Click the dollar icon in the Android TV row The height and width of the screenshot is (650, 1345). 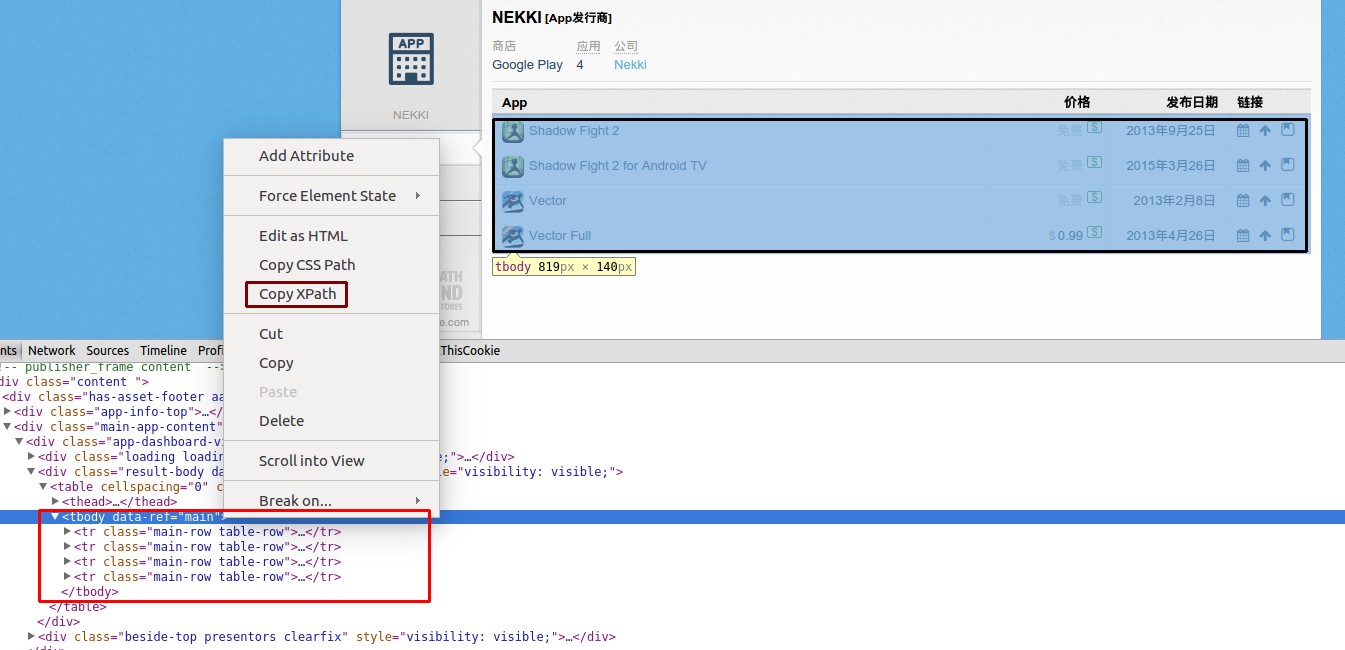point(1095,164)
